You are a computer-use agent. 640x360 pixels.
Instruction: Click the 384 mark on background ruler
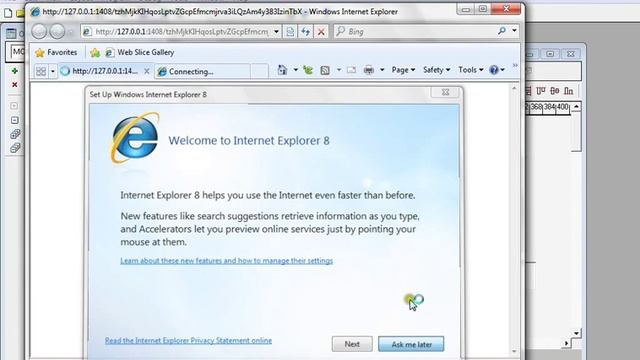[549, 107]
